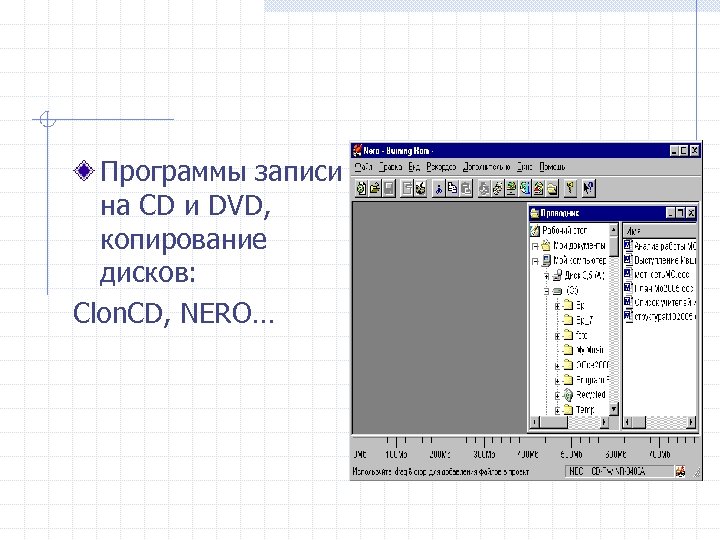The width and height of the screenshot is (720, 540).
Task: Click the greyed-out Save floppy icon
Action: point(389,188)
